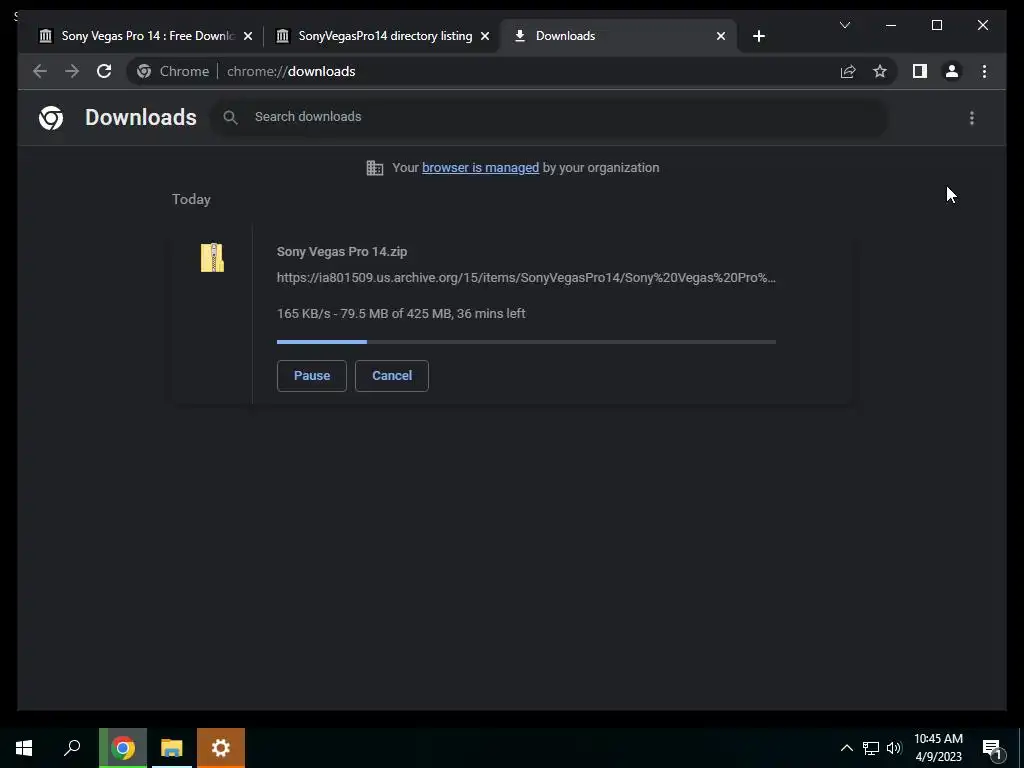Viewport: 1024px width, 768px height.
Task: Switch to SonyVegasPro14 directory listing tab
Action: click(x=381, y=36)
